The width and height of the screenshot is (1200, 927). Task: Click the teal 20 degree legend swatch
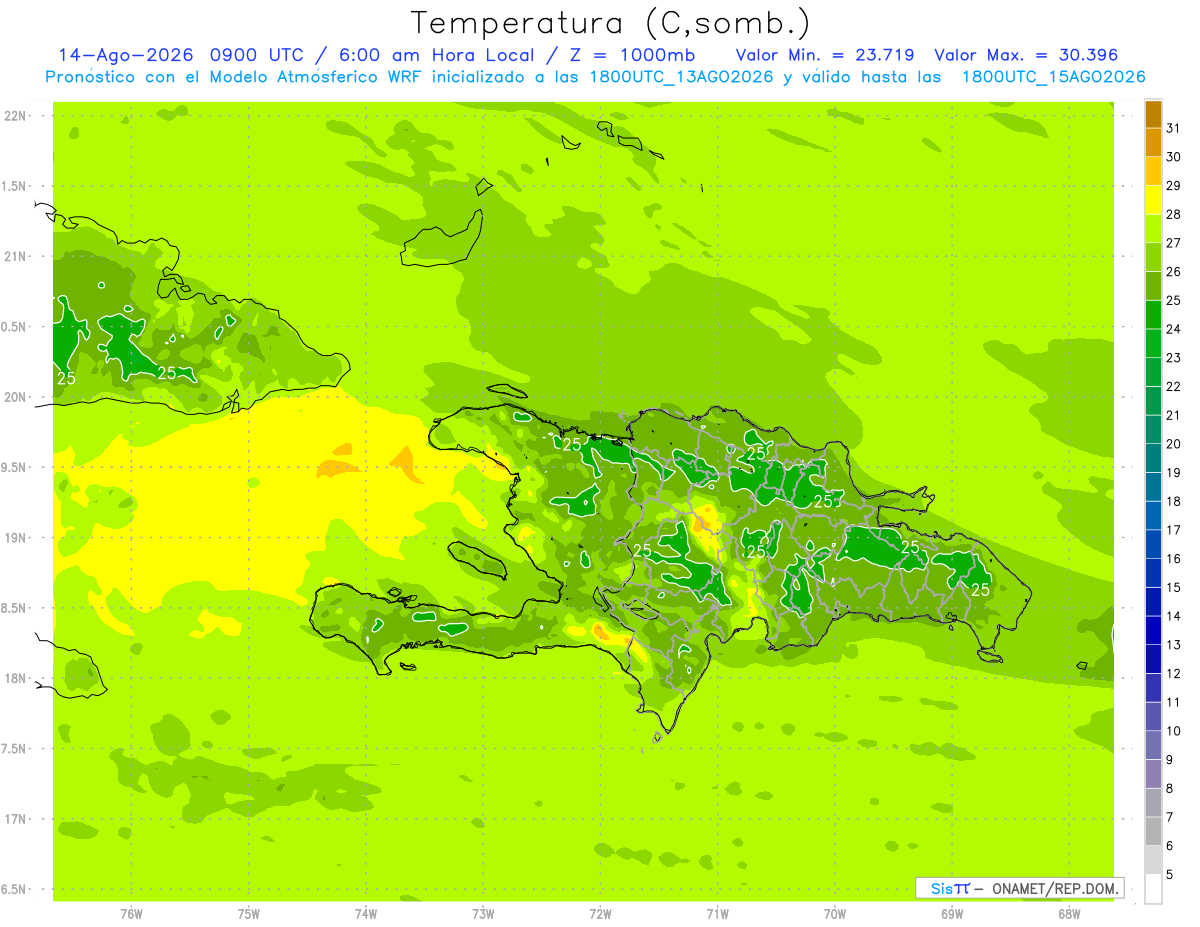tap(1153, 458)
